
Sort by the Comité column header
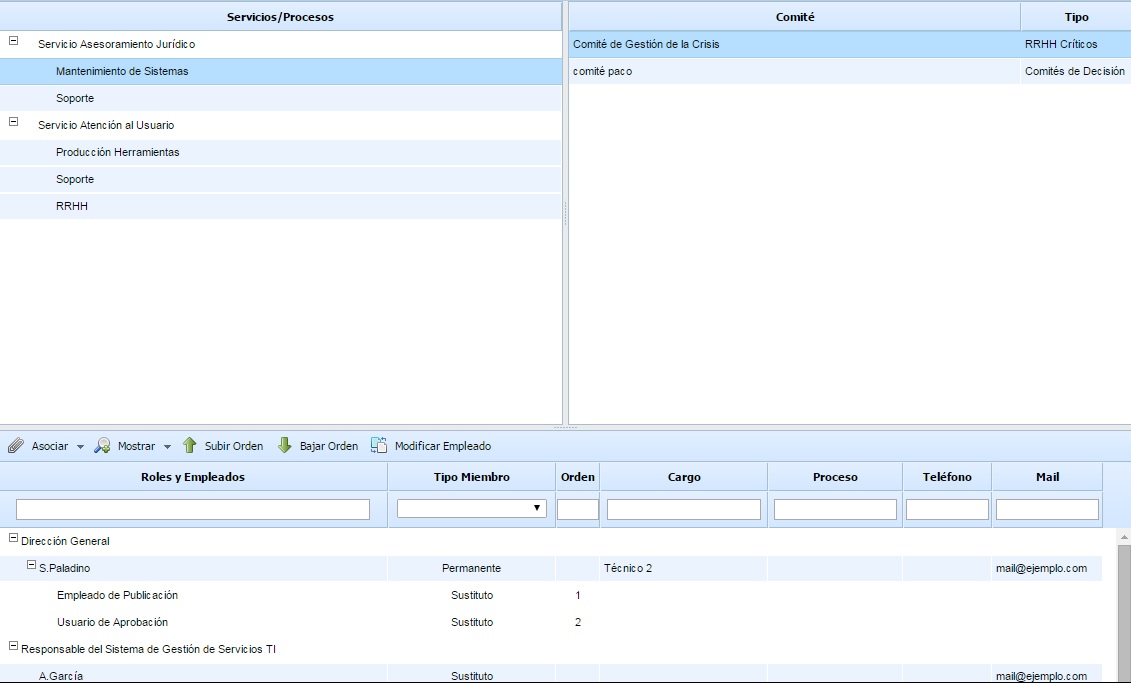click(794, 17)
